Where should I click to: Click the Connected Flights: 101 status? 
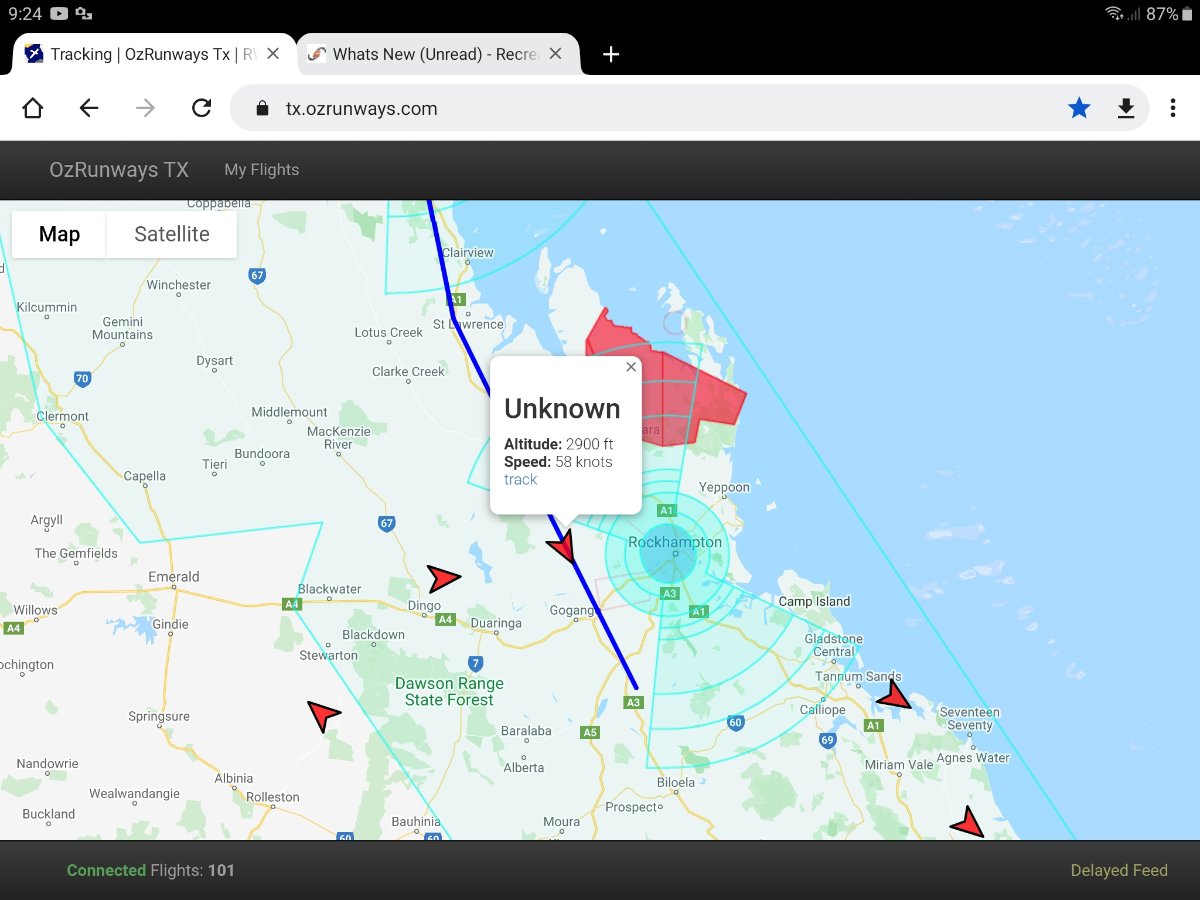(150, 870)
